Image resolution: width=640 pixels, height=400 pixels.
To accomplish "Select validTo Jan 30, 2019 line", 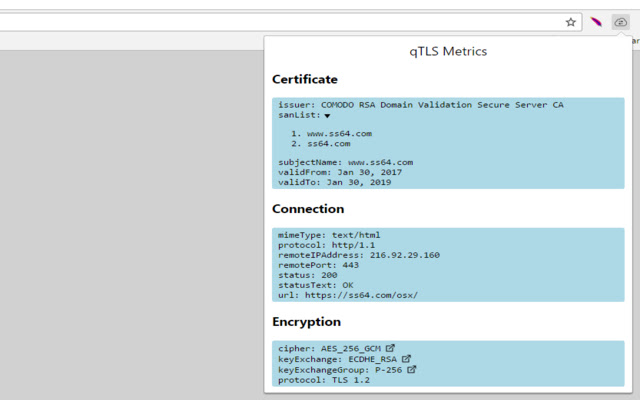I will (x=335, y=182).
